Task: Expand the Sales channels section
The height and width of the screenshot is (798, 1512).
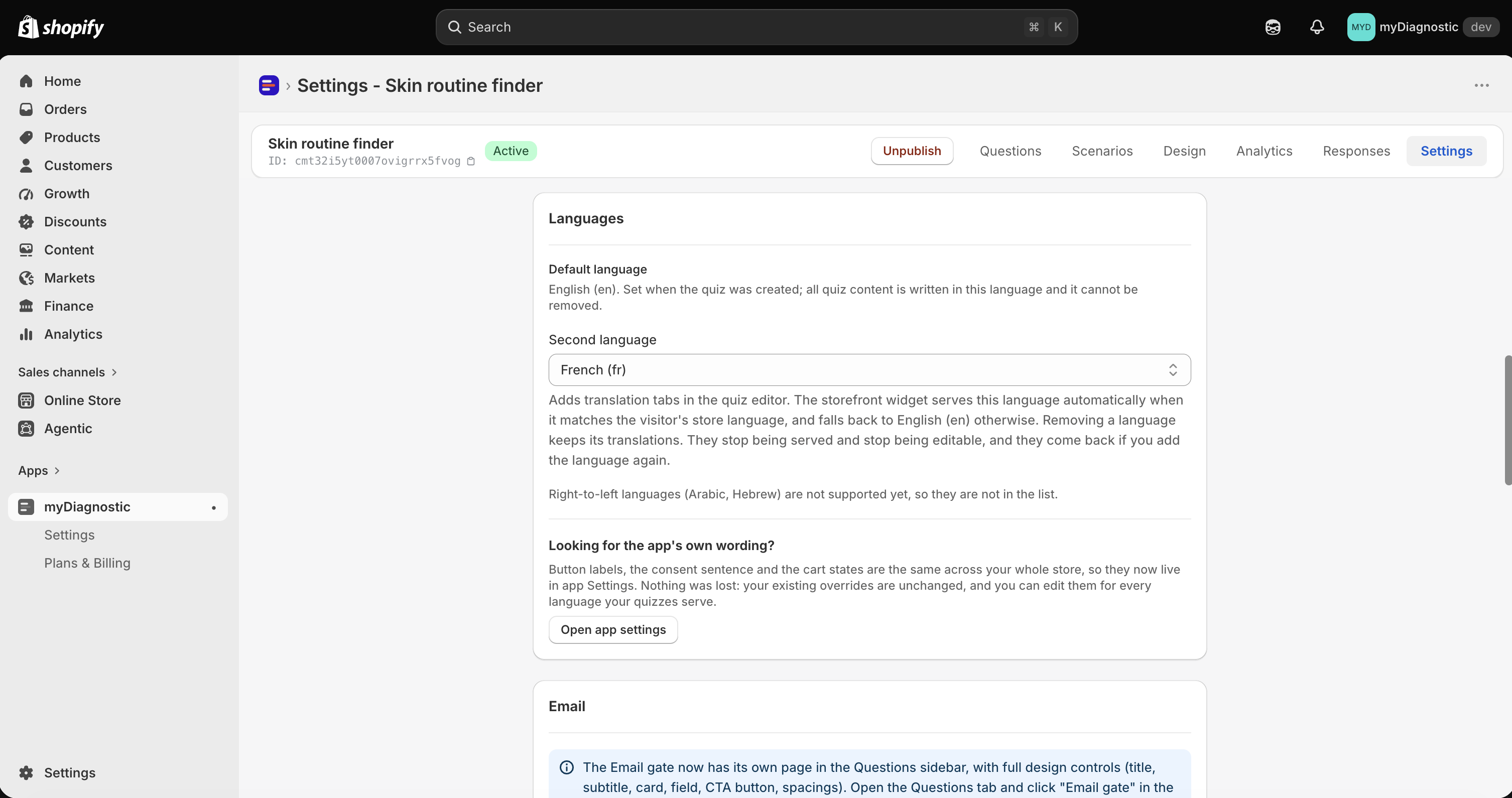Action: tap(67, 372)
